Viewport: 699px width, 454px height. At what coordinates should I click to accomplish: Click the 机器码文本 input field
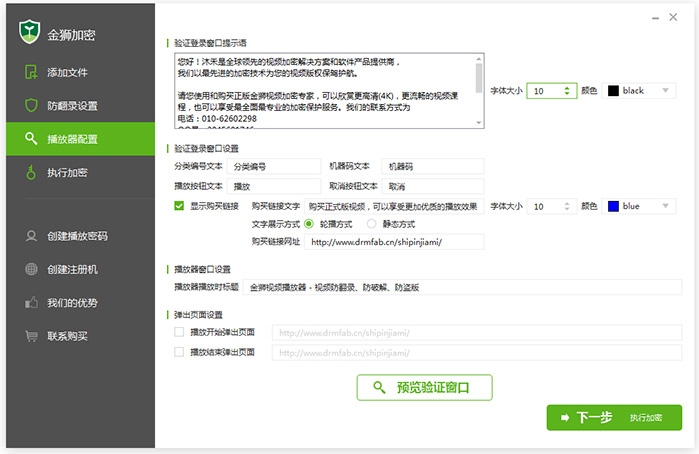(x=433, y=166)
